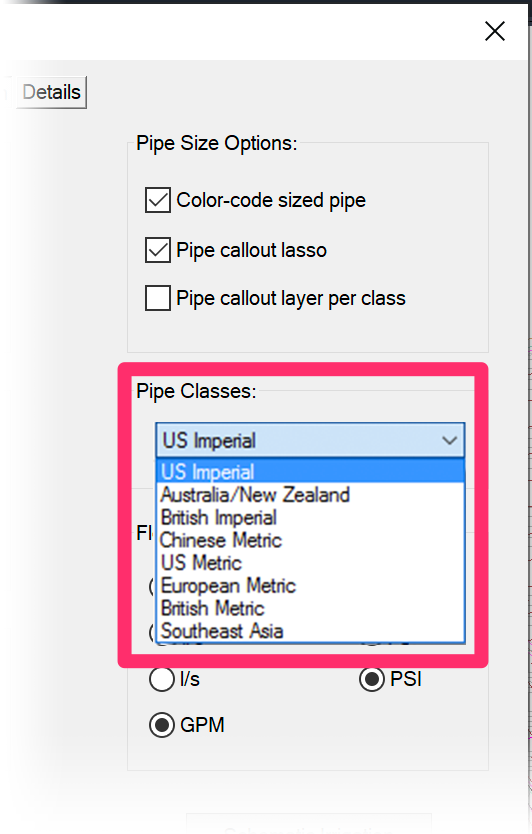Viewport: 532px width, 834px height.
Task: Select the GPM radio button
Action: click(162, 725)
